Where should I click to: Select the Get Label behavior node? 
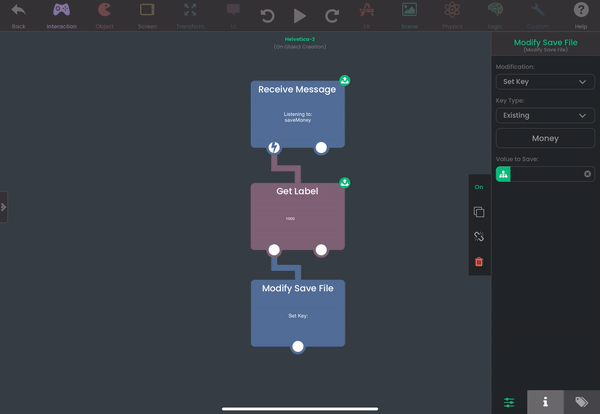[297, 216]
